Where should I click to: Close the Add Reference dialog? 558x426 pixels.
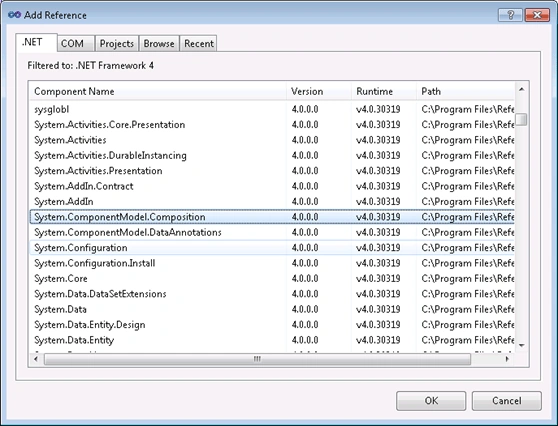pyautogui.click(x=537, y=15)
